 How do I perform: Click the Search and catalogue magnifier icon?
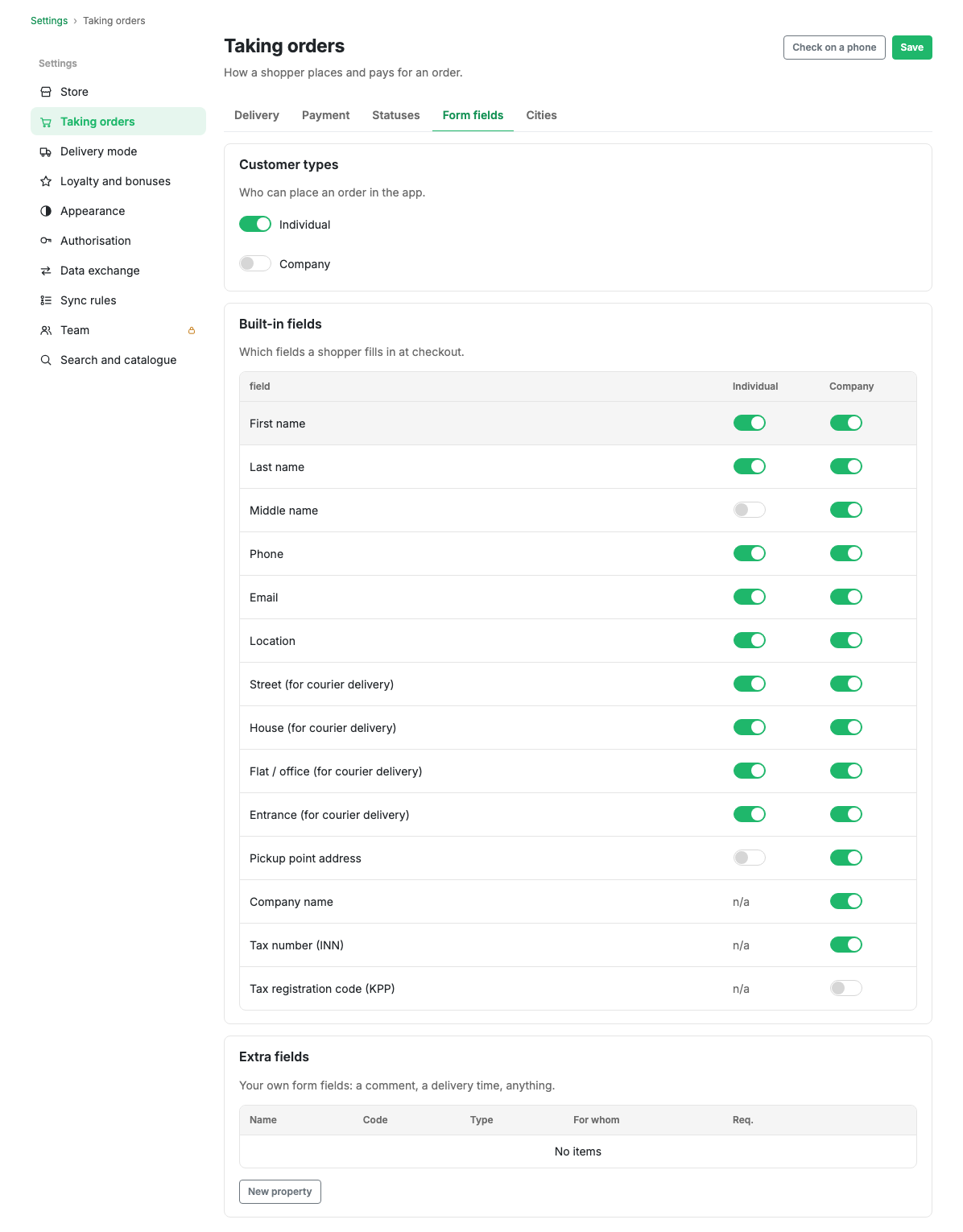tap(46, 360)
